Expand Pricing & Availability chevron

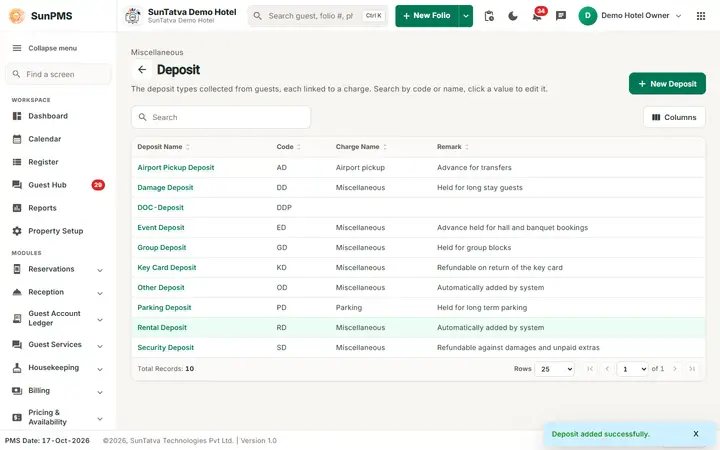tap(100, 419)
